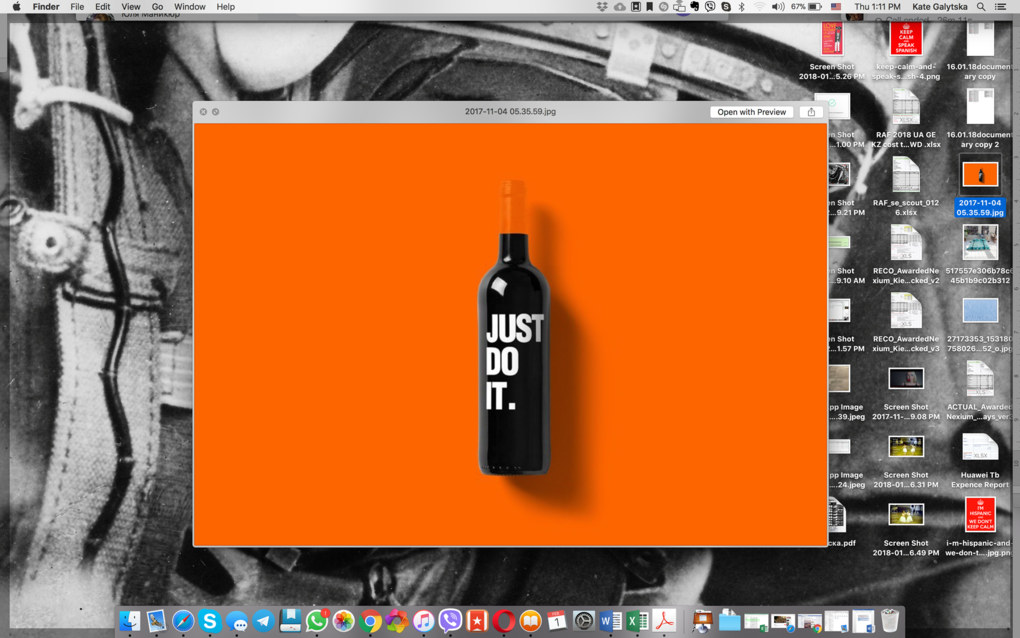Select the 27173353_15318 jpg desktop file
This screenshot has width=1020, height=638.
[980, 324]
